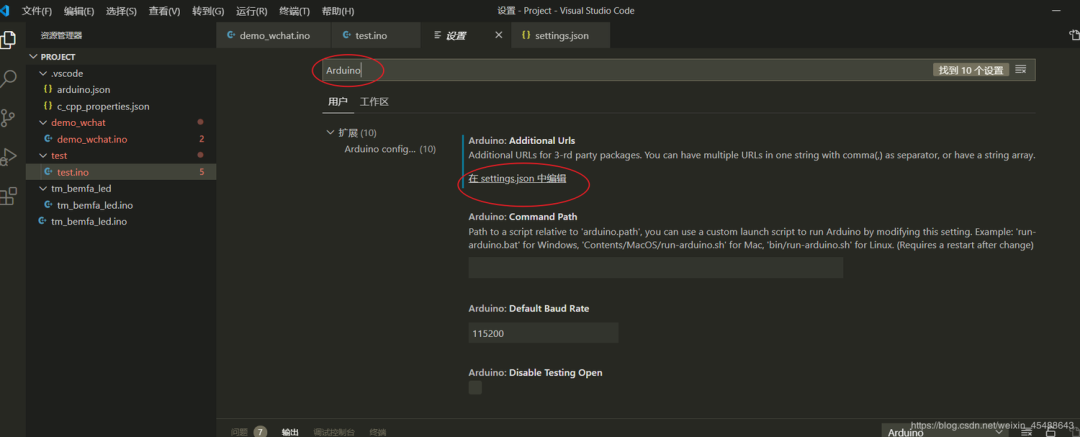The image size is (1080, 437).
Task: Open the 编辑(E) menu
Action: click(x=79, y=11)
